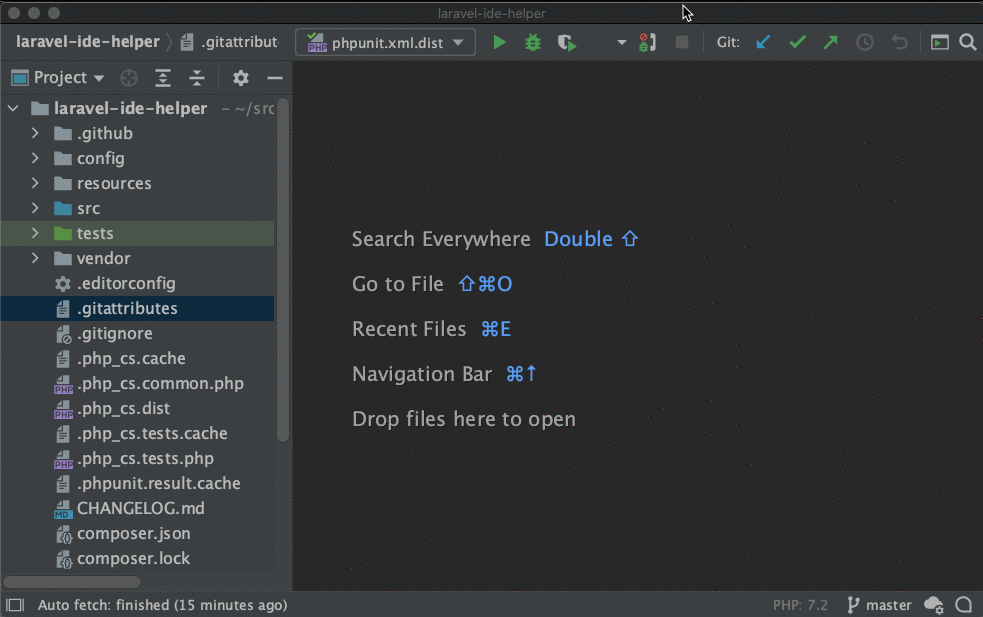Open notifications bubble icon in status bar
Screen dimensions: 983x617
[964, 605]
